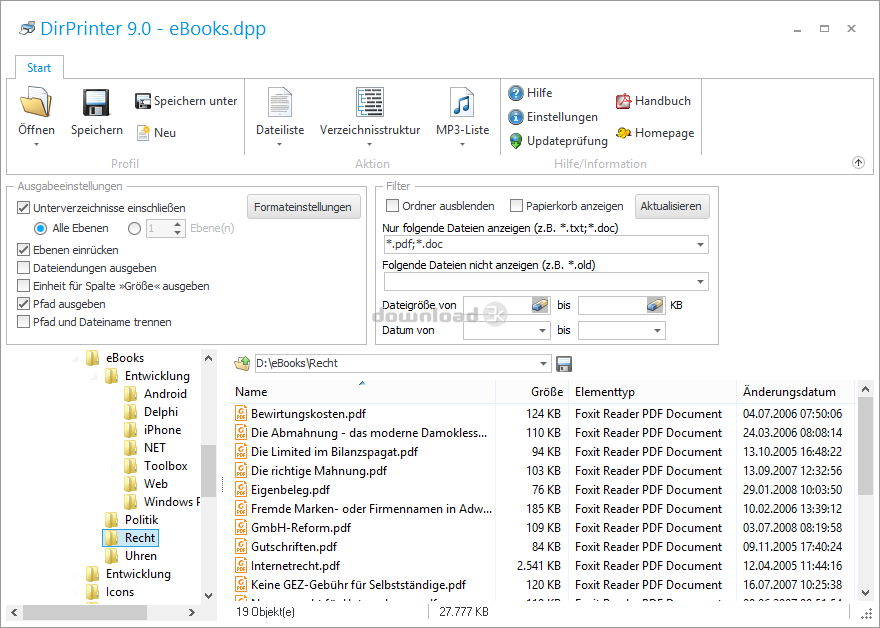
Task: Select the Alle Ebenen radio button
Action: point(40,228)
